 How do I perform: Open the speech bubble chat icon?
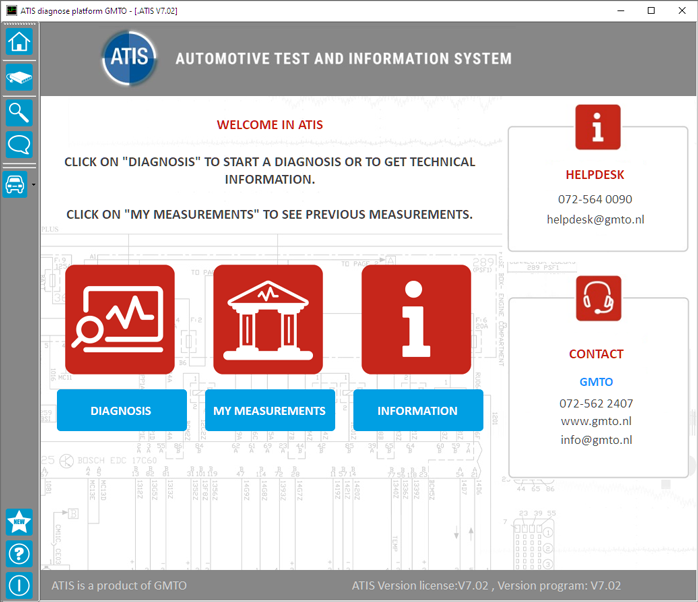[x=19, y=145]
